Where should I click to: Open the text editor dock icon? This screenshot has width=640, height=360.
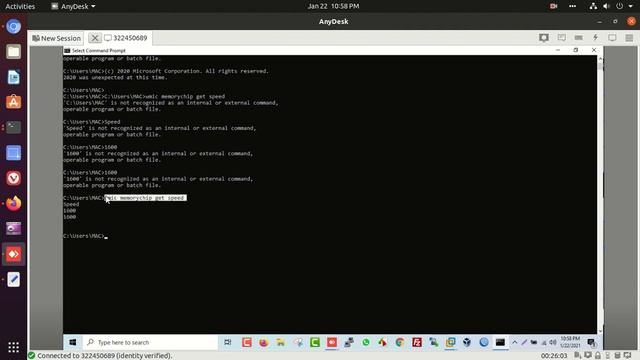click(13, 280)
